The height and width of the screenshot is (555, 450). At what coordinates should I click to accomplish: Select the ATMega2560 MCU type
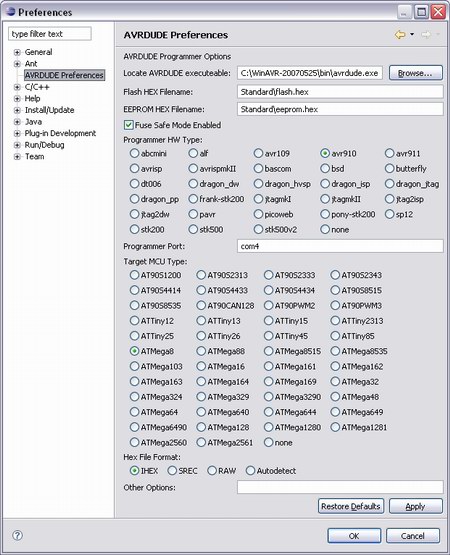pos(134,442)
